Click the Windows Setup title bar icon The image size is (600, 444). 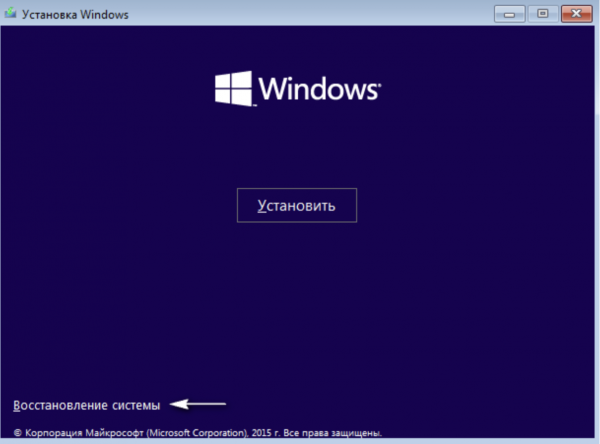[10, 13]
